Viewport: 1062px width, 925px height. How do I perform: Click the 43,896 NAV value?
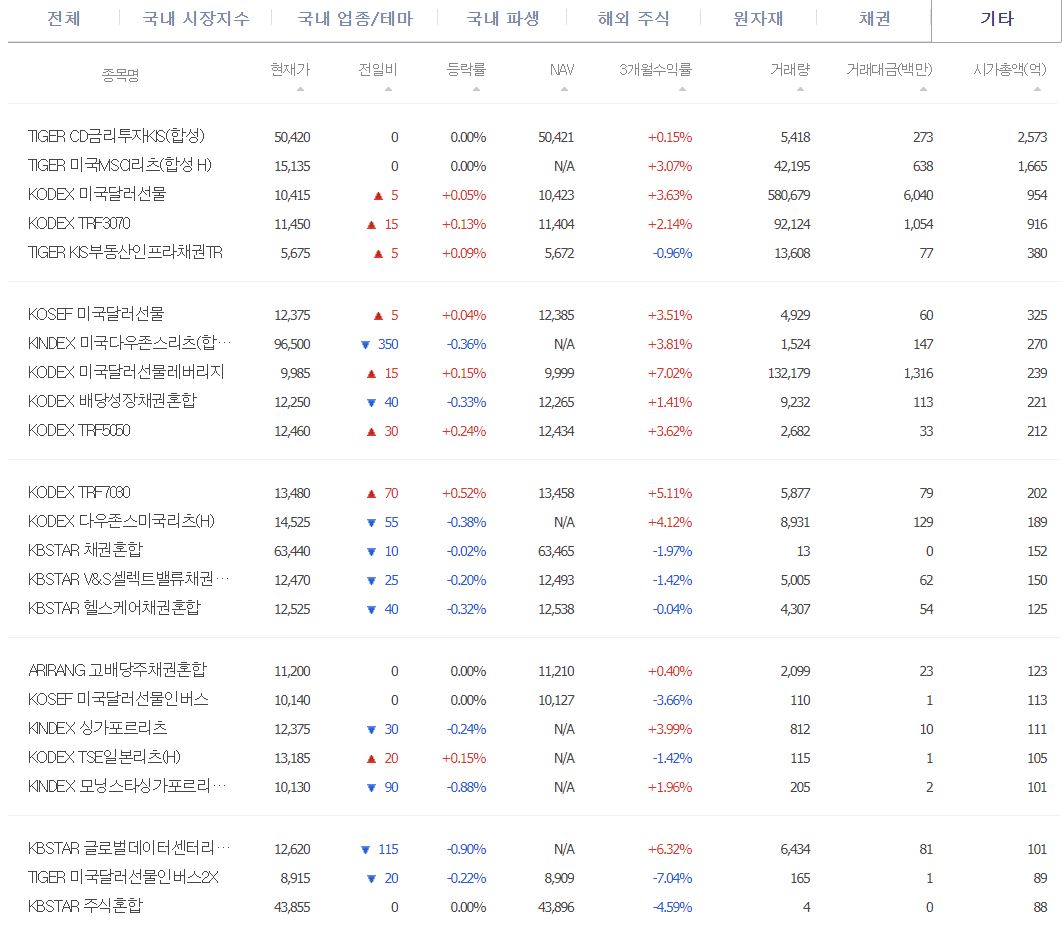tap(556, 908)
